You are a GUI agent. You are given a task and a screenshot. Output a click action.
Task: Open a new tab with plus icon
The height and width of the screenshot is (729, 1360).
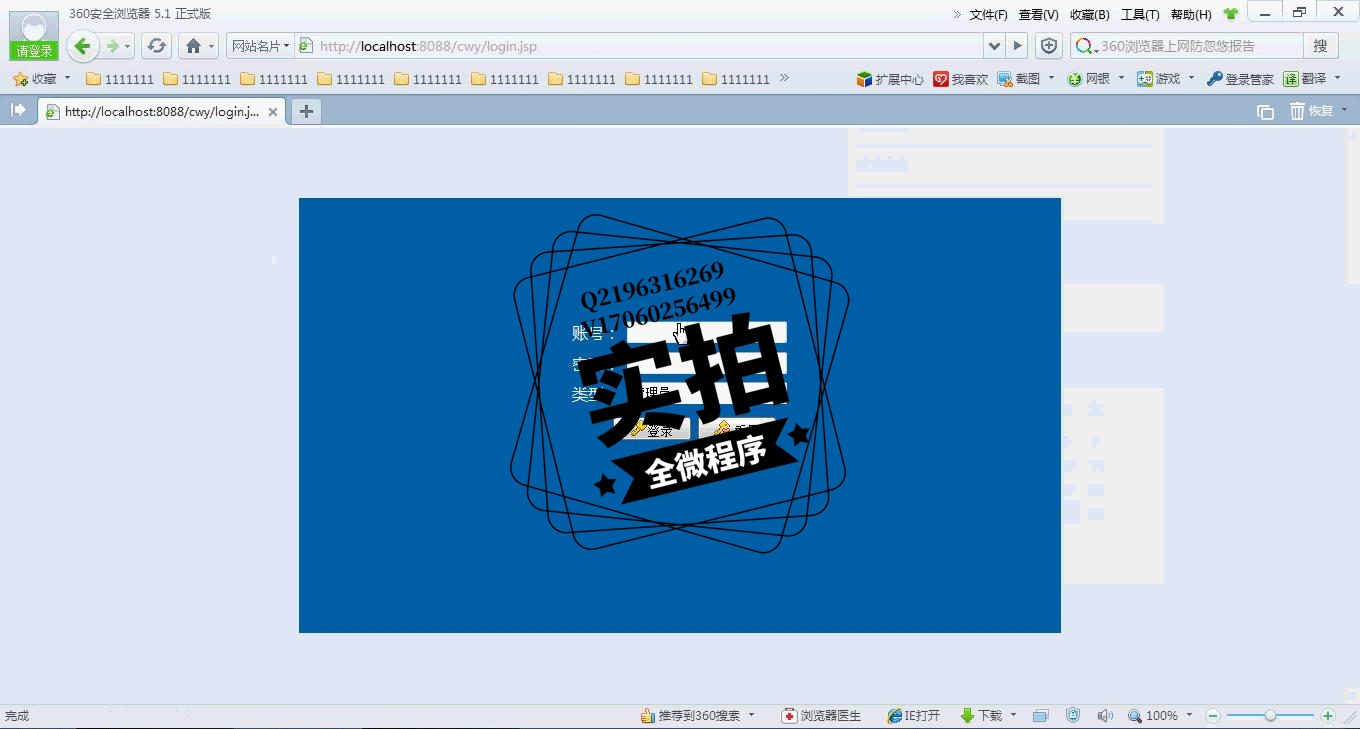click(306, 111)
